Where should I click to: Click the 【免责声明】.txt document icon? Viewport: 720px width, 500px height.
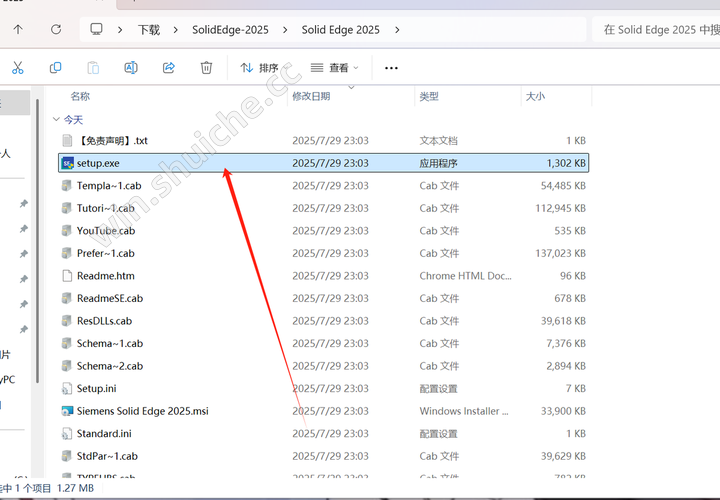click(x=67, y=140)
